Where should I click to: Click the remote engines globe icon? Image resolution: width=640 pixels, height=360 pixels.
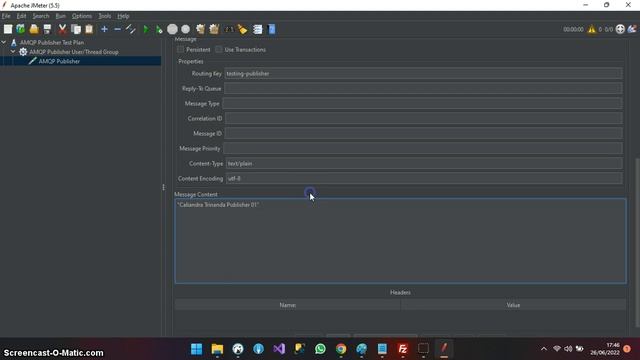(x=620, y=29)
